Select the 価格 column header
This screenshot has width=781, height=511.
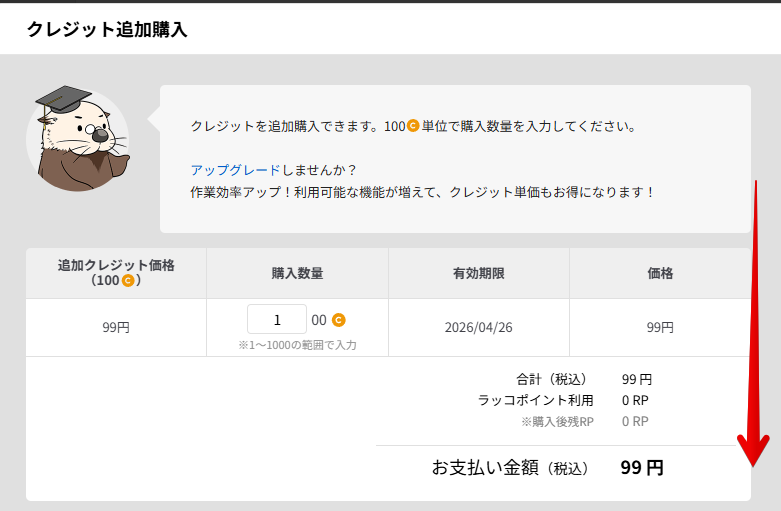click(660, 273)
